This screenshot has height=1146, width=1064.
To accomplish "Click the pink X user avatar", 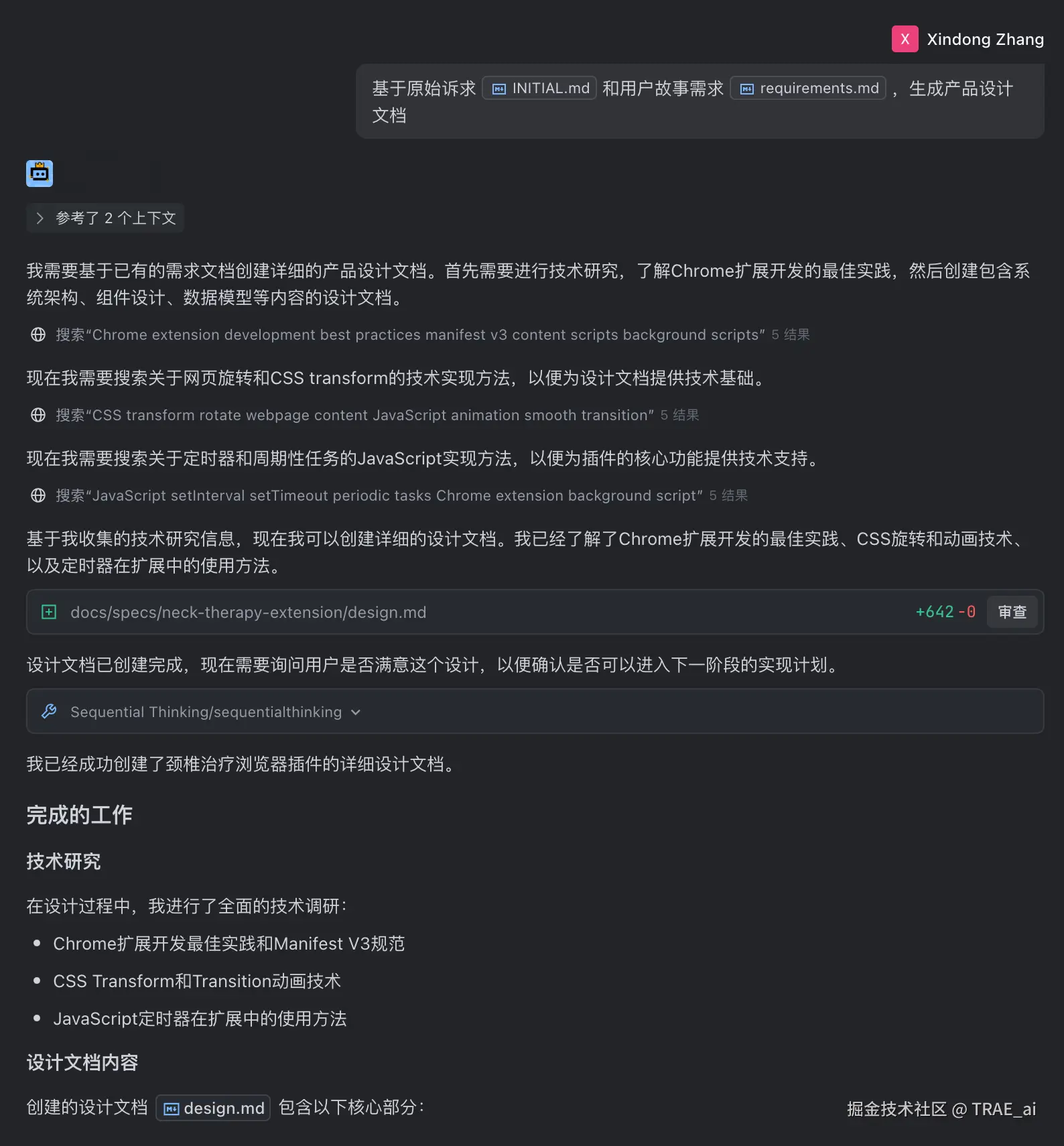I will click(x=905, y=39).
